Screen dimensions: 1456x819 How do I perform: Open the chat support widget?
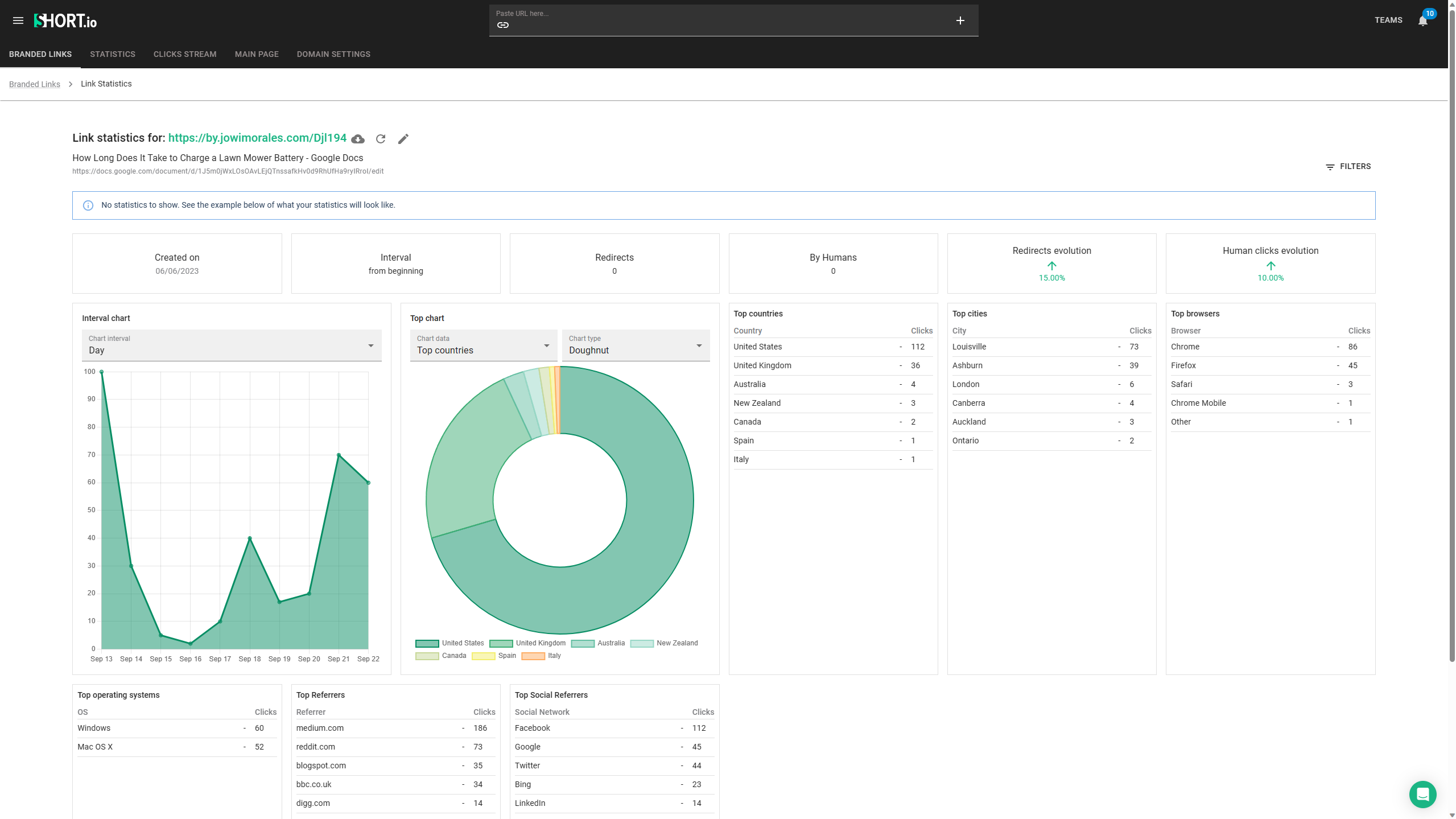click(x=1422, y=794)
